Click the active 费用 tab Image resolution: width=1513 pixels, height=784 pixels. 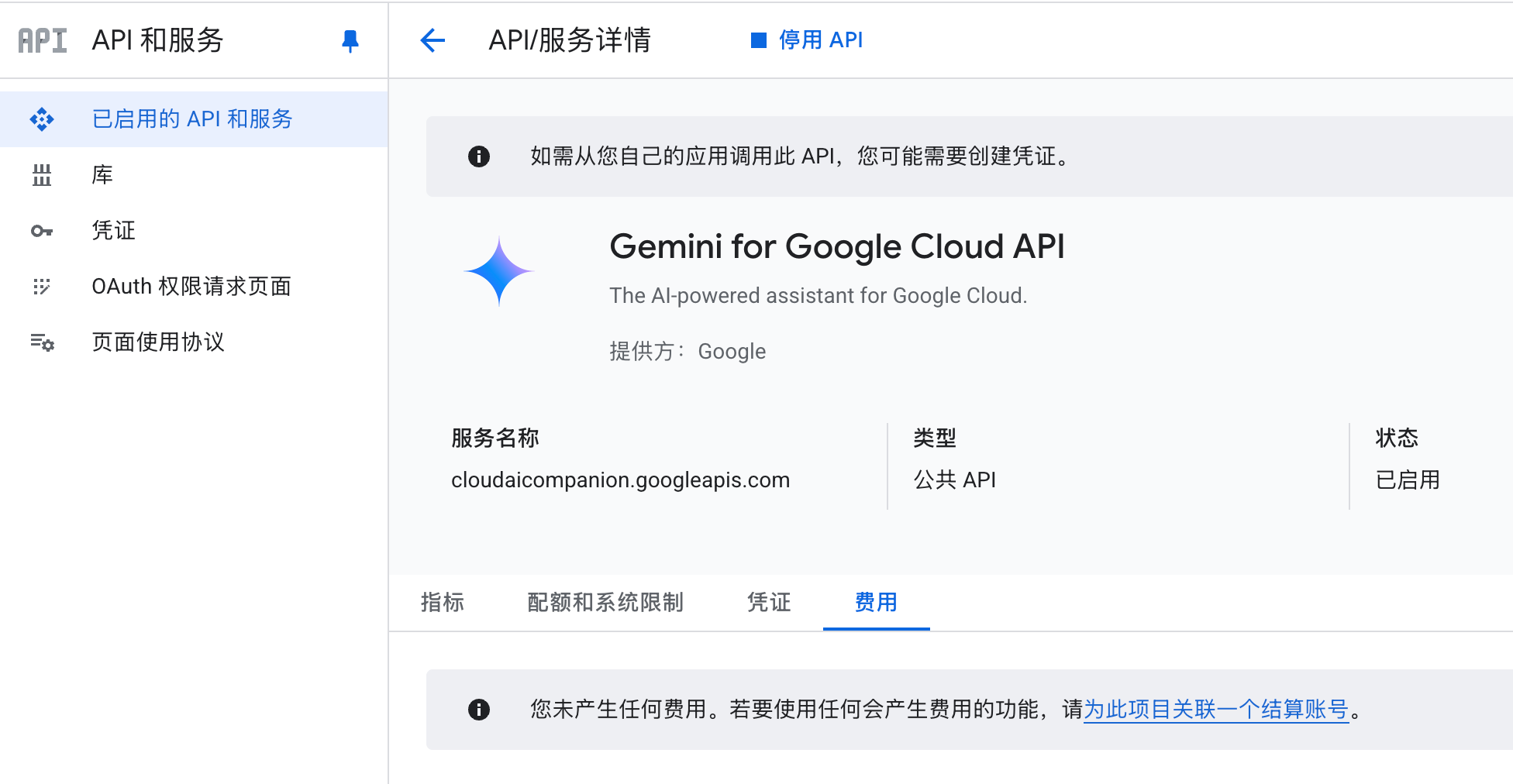tap(876, 603)
